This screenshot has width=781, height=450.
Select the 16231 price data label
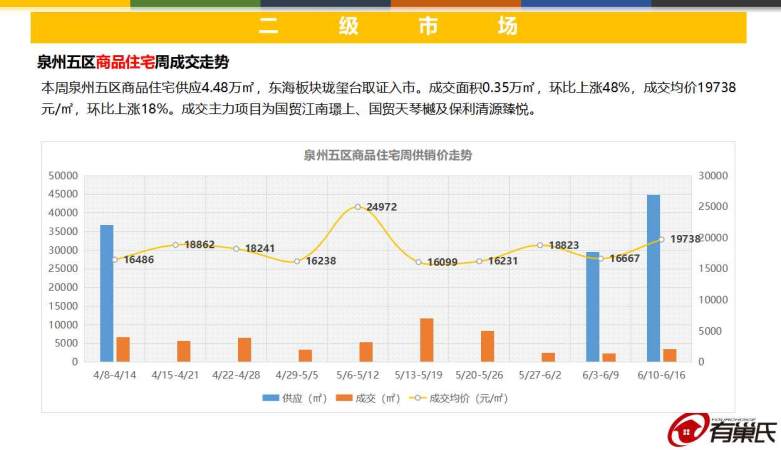(503, 261)
